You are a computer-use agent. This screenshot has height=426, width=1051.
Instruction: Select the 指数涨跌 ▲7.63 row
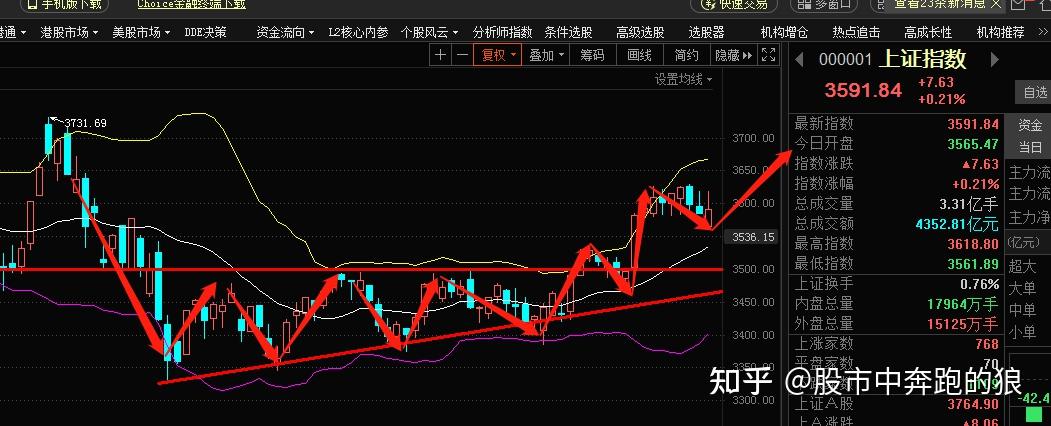pos(897,163)
